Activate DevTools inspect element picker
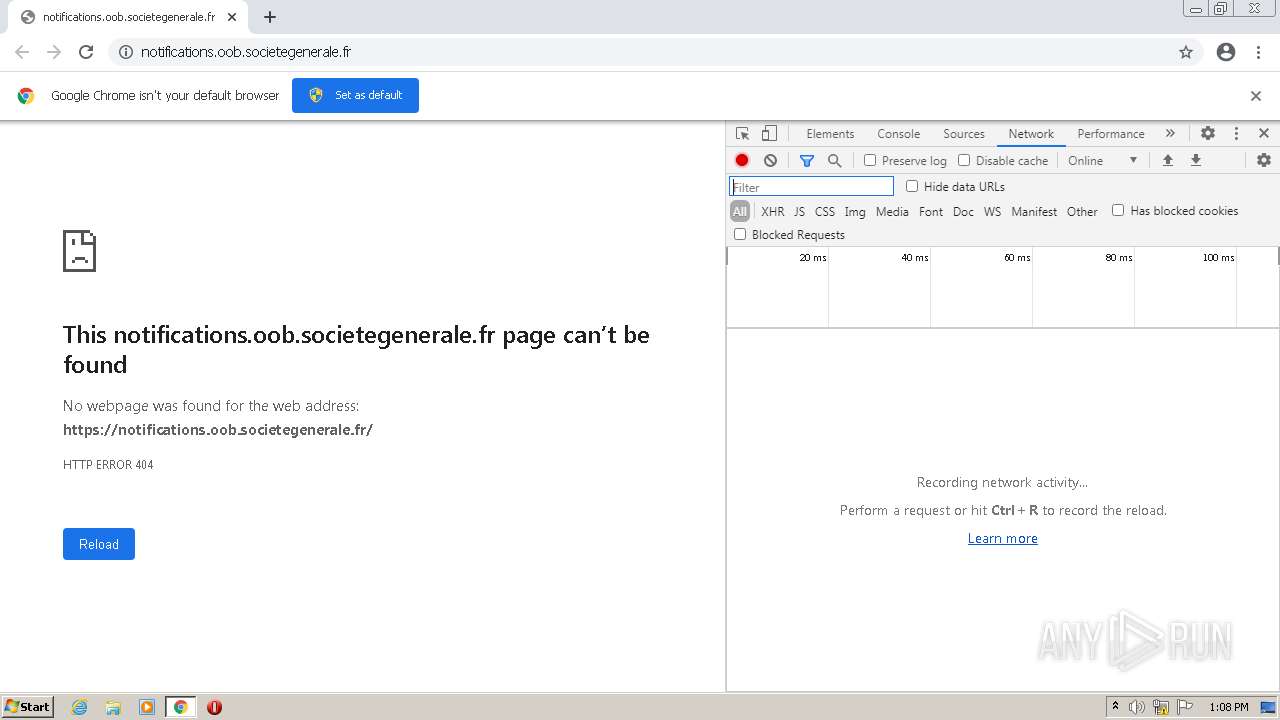Viewport: 1280px width, 720px height. click(742, 133)
